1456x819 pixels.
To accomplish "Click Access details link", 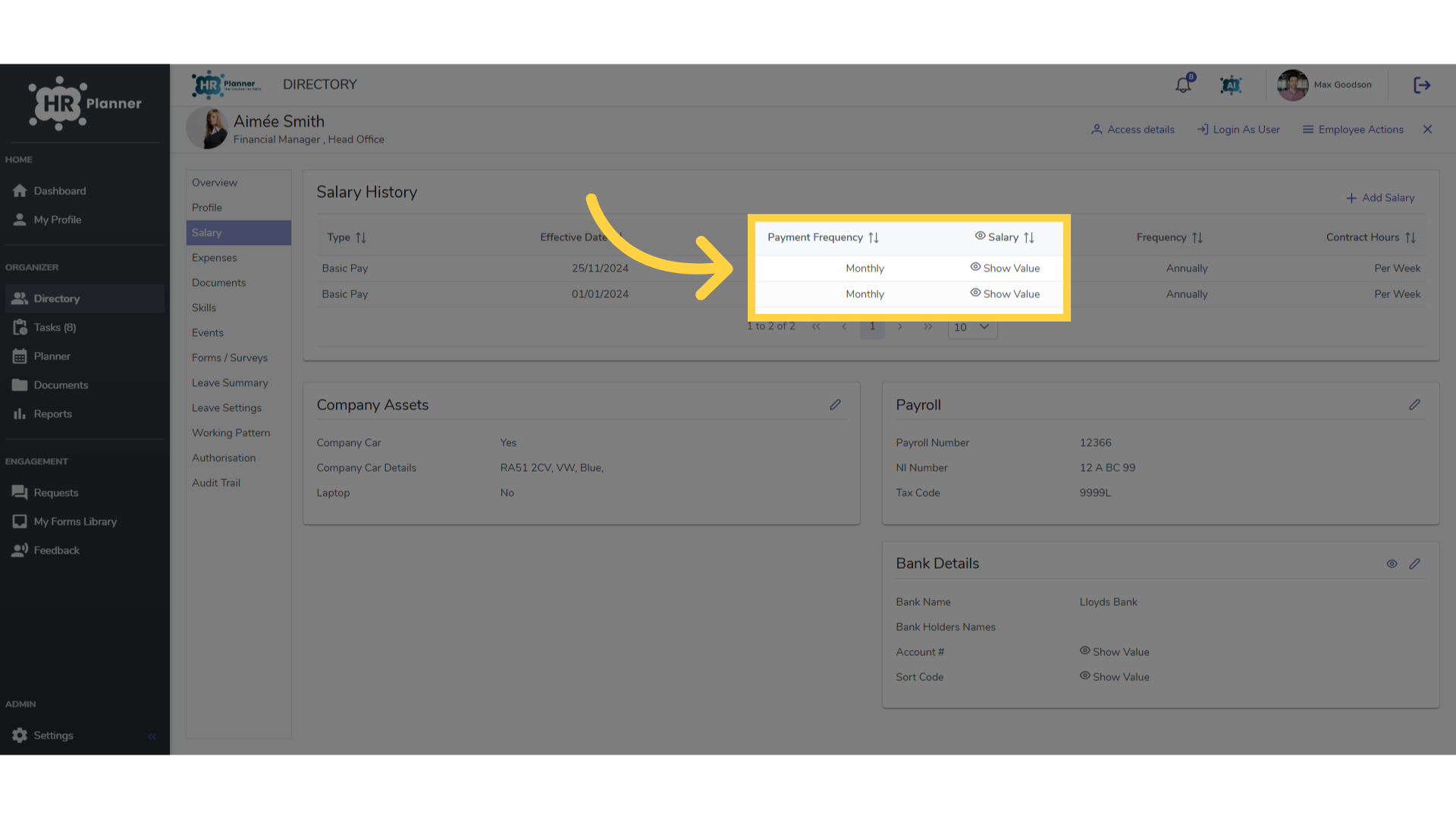I will (x=1133, y=130).
